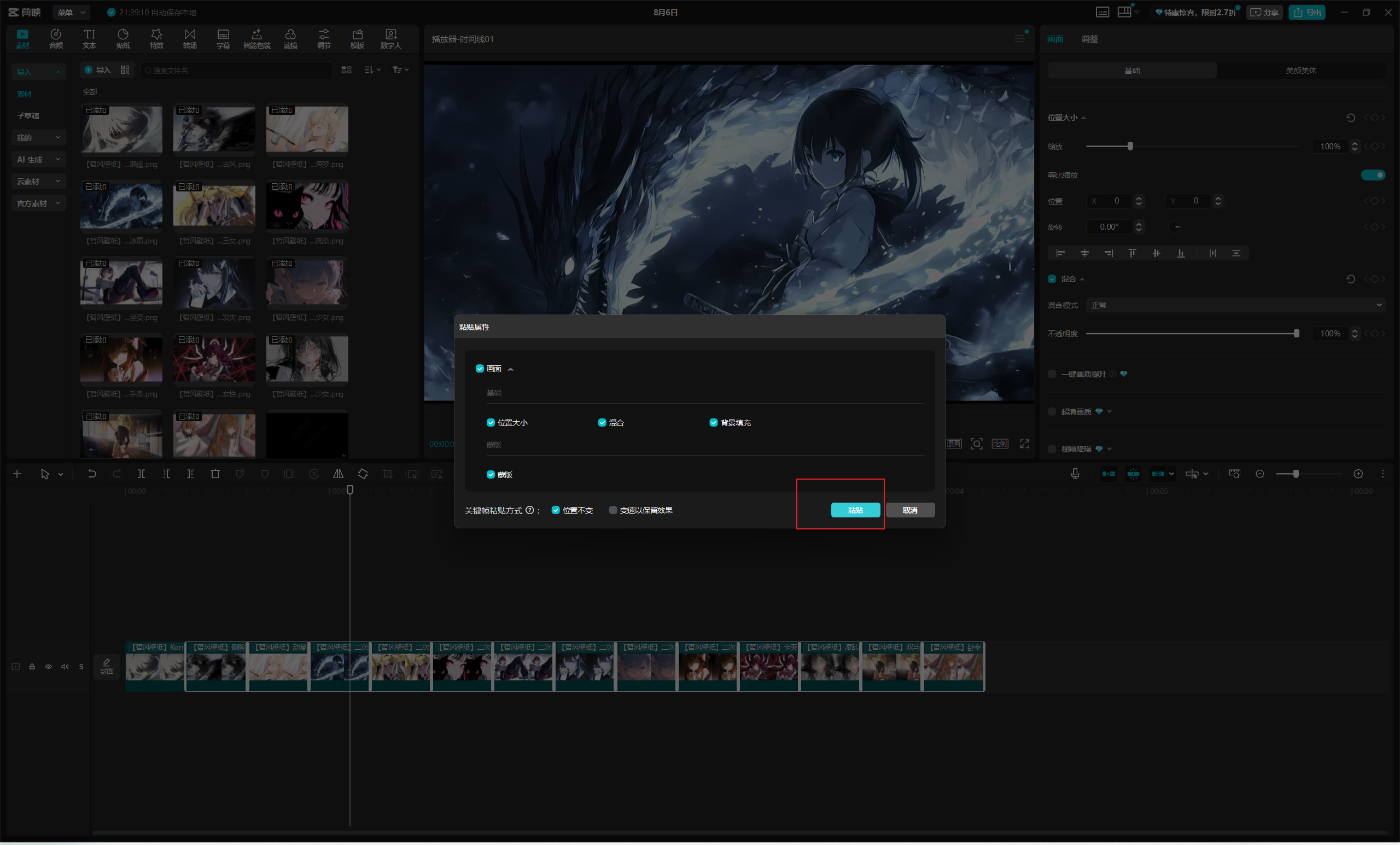The width and height of the screenshot is (1400, 845).
Task: Click the 导出 export button
Action: [x=1307, y=12]
